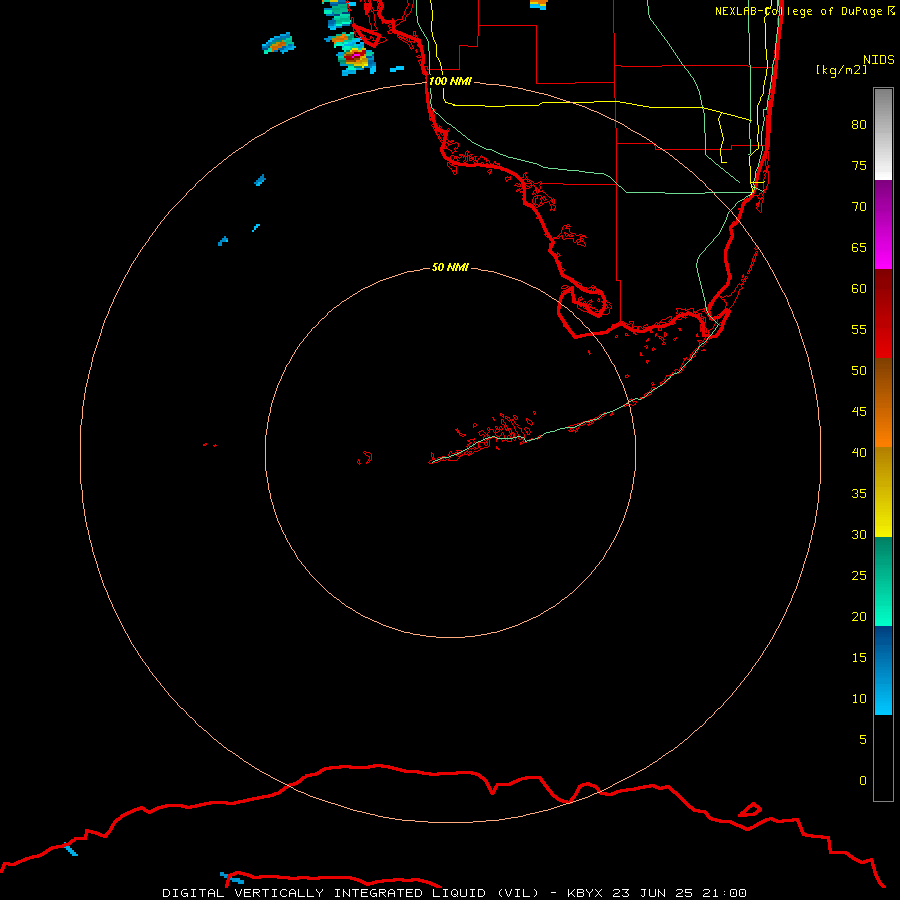This screenshot has width=900, height=900.
Task: Click the "DIGITAL VERTICALLY INTEGRATED LIQUID (VIL)" title
Action: (x=352, y=893)
